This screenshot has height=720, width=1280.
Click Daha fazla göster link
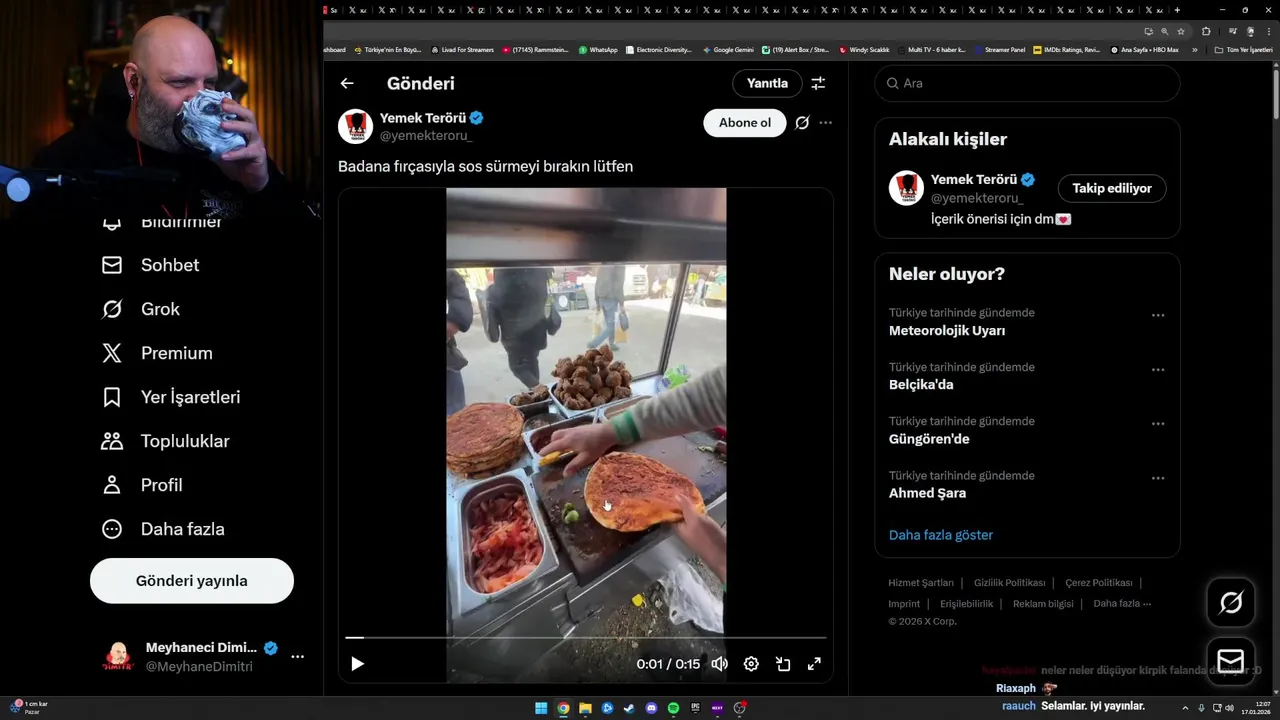pos(941,535)
